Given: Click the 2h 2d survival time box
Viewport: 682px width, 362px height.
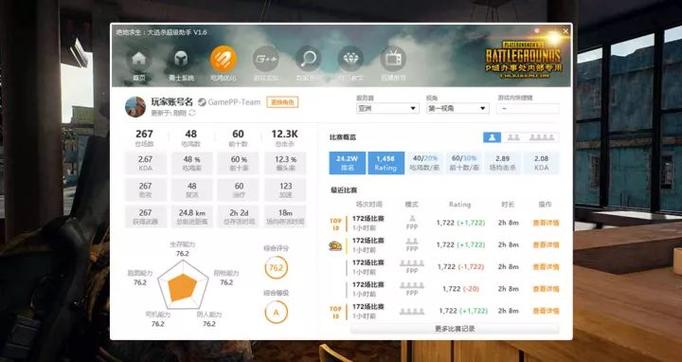Looking at the screenshot, I should 238,216.
